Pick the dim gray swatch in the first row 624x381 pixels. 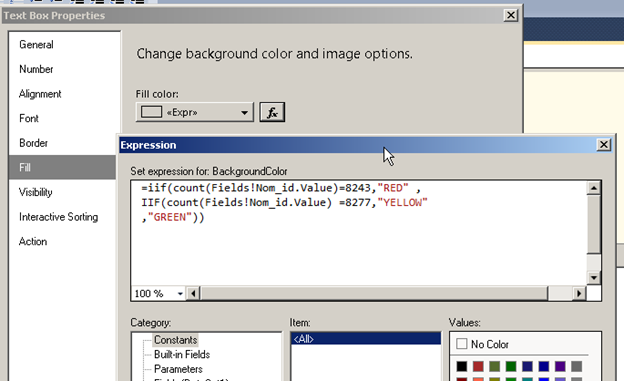tap(576, 366)
